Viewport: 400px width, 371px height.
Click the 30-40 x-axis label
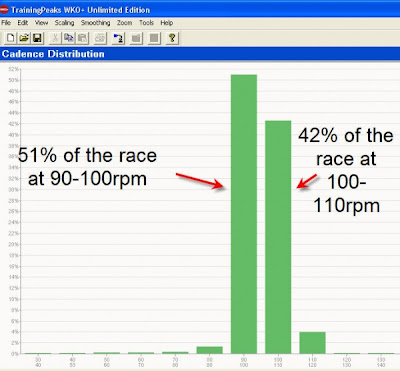(38, 362)
